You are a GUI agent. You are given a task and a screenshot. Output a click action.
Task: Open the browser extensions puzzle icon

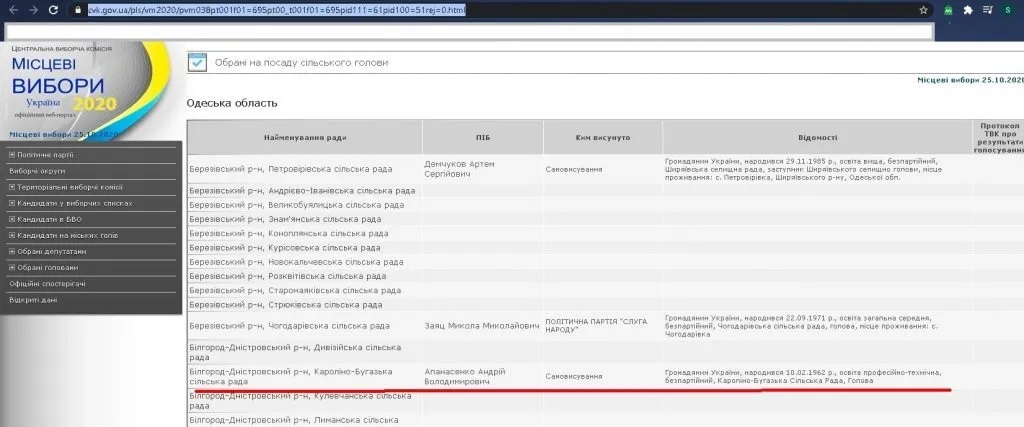(968, 9)
